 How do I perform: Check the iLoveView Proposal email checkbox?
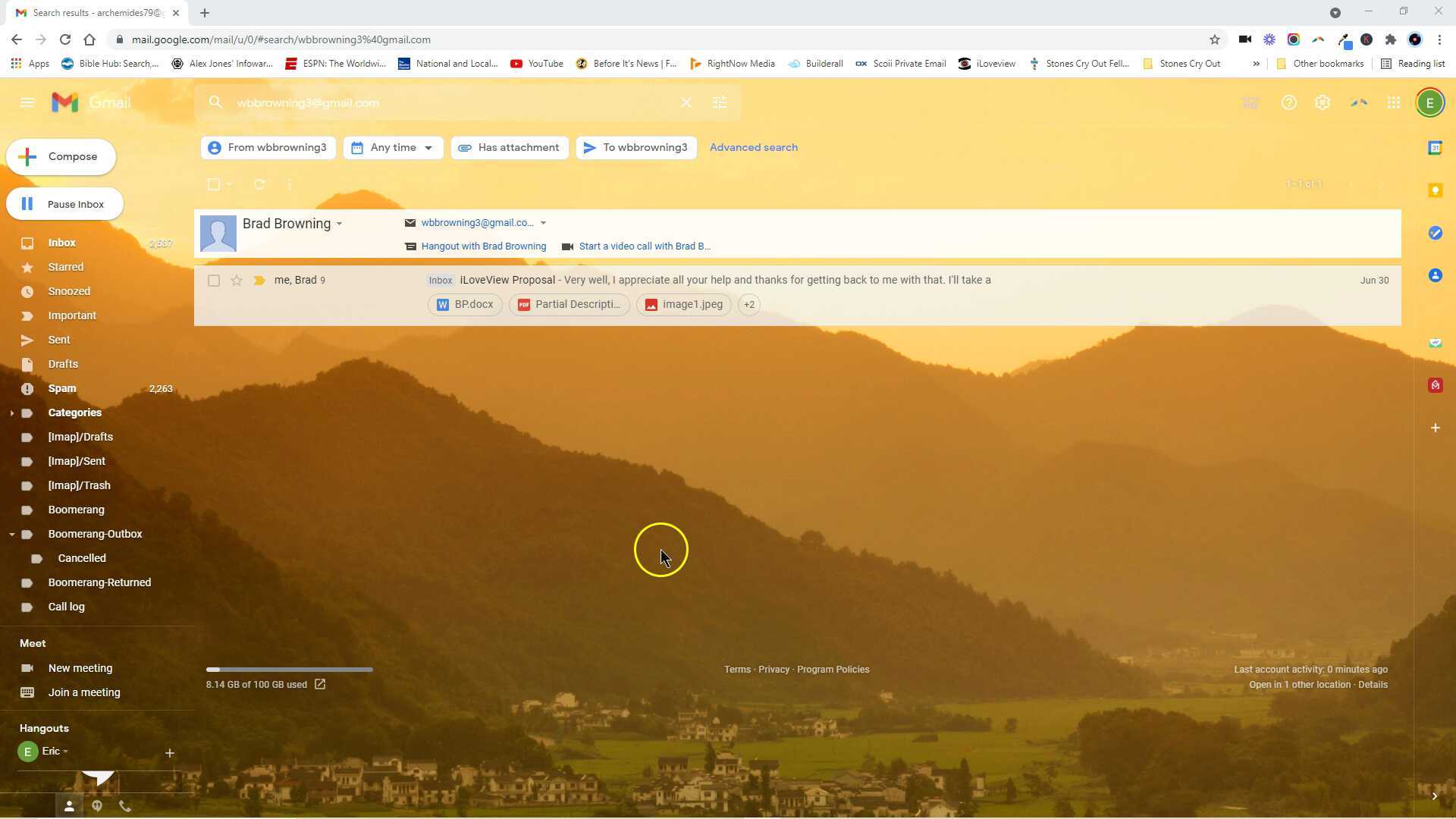(214, 281)
